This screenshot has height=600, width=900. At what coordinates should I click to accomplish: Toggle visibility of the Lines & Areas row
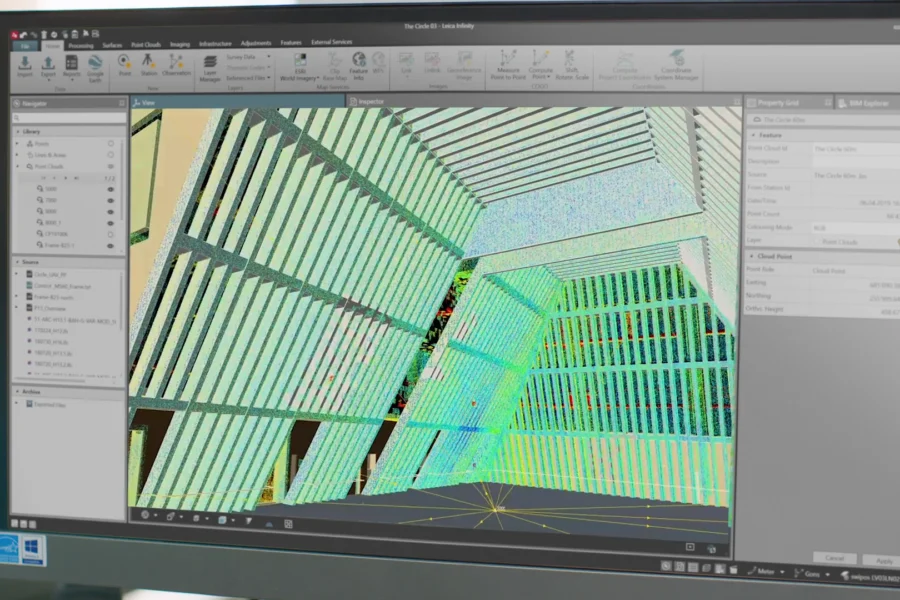[x=111, y=155]
